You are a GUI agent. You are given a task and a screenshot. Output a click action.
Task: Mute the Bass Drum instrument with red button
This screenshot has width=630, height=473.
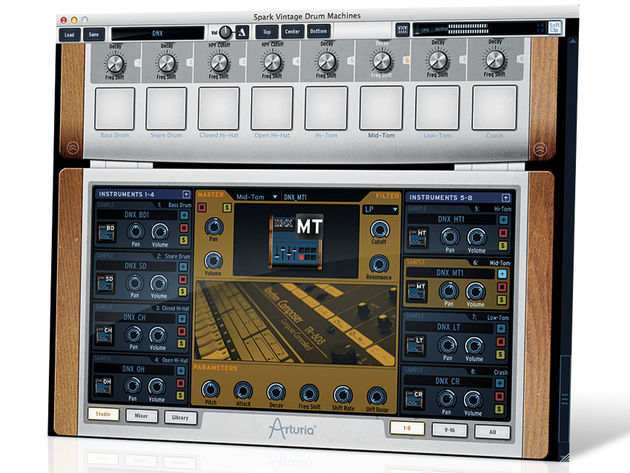[184, 228]
